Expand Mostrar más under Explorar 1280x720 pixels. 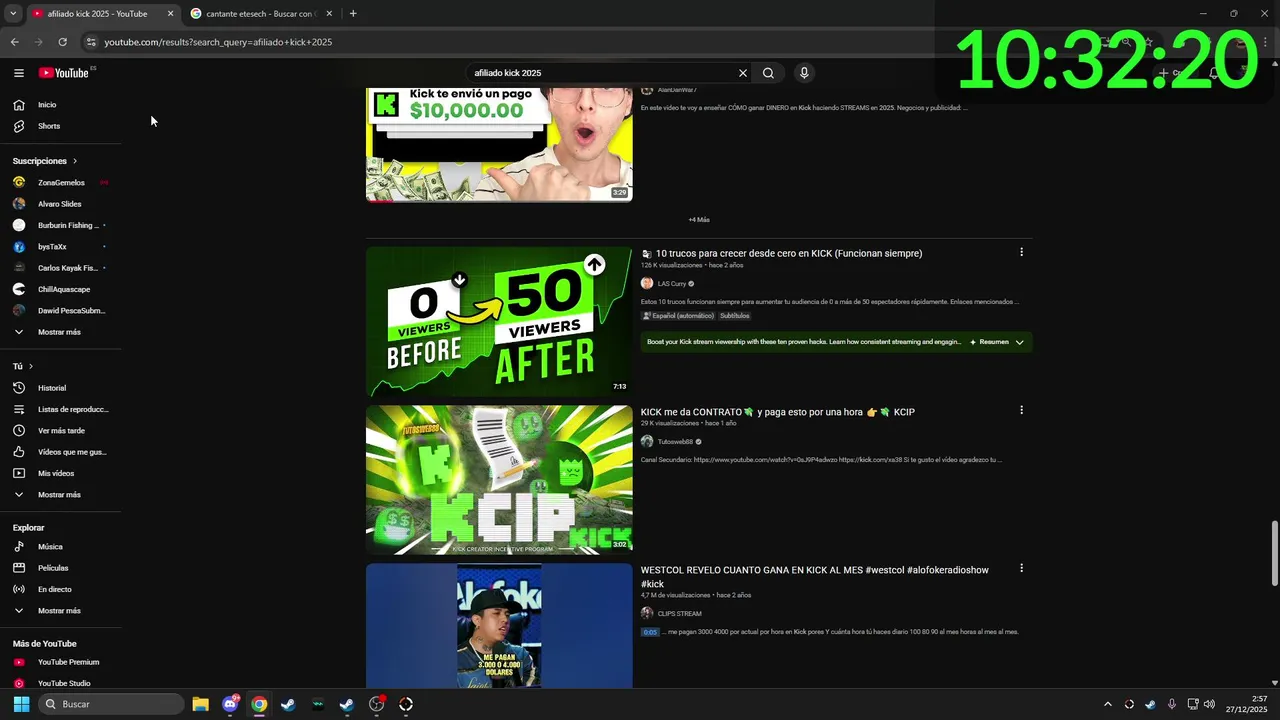point(60,611)
